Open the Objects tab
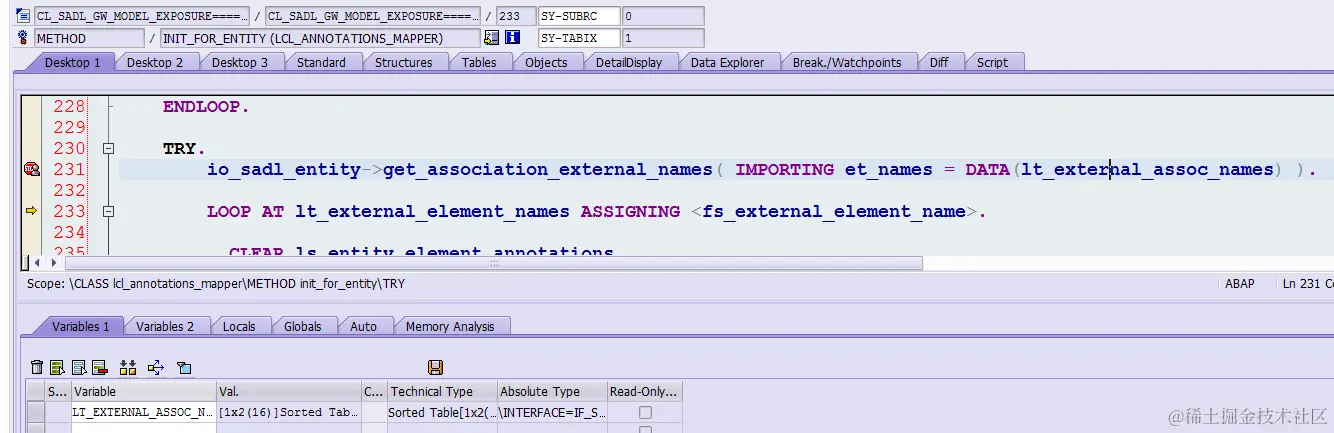1334x433 pixels. point(546,62)
